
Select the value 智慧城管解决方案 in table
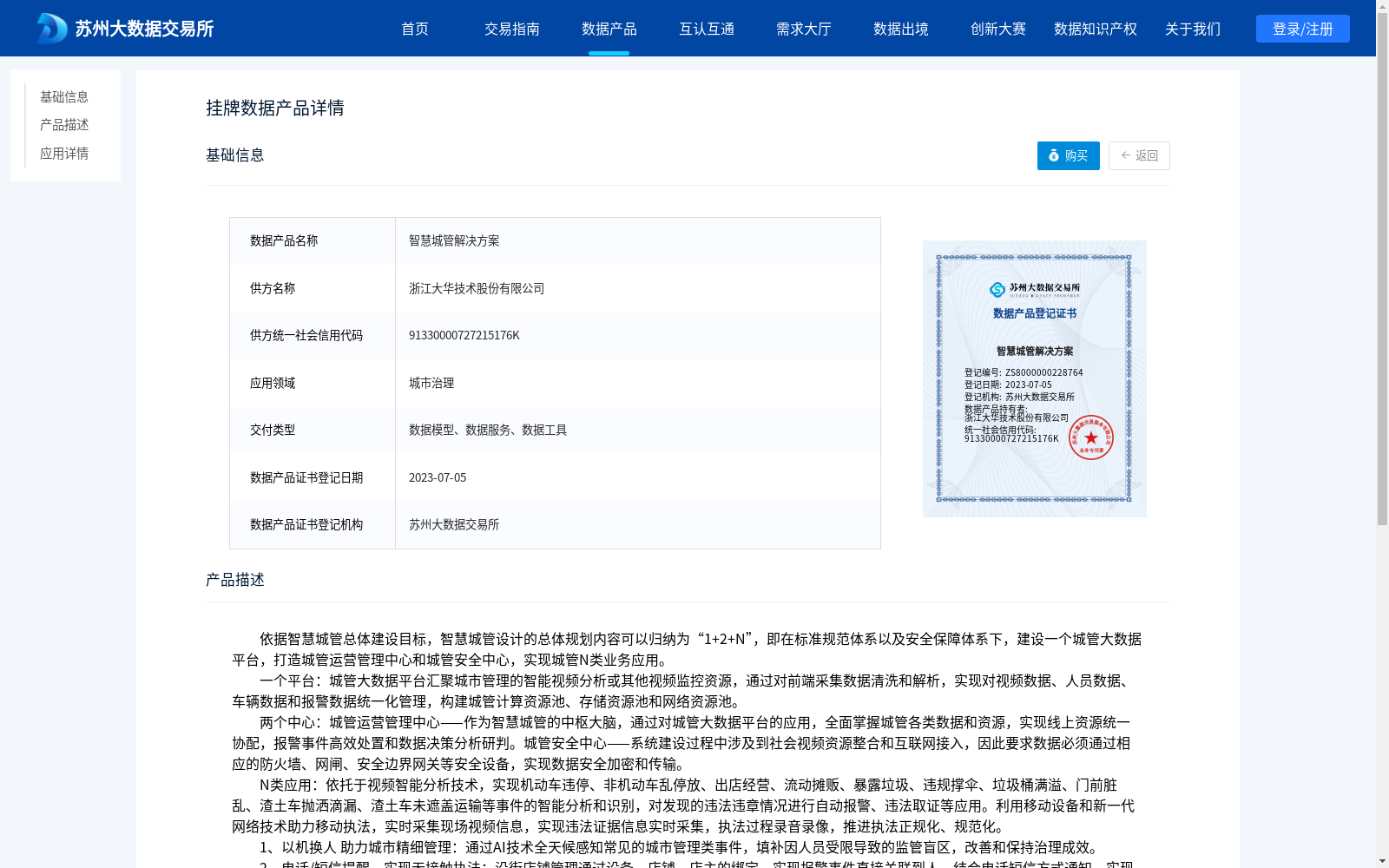(x=454, y=240)
